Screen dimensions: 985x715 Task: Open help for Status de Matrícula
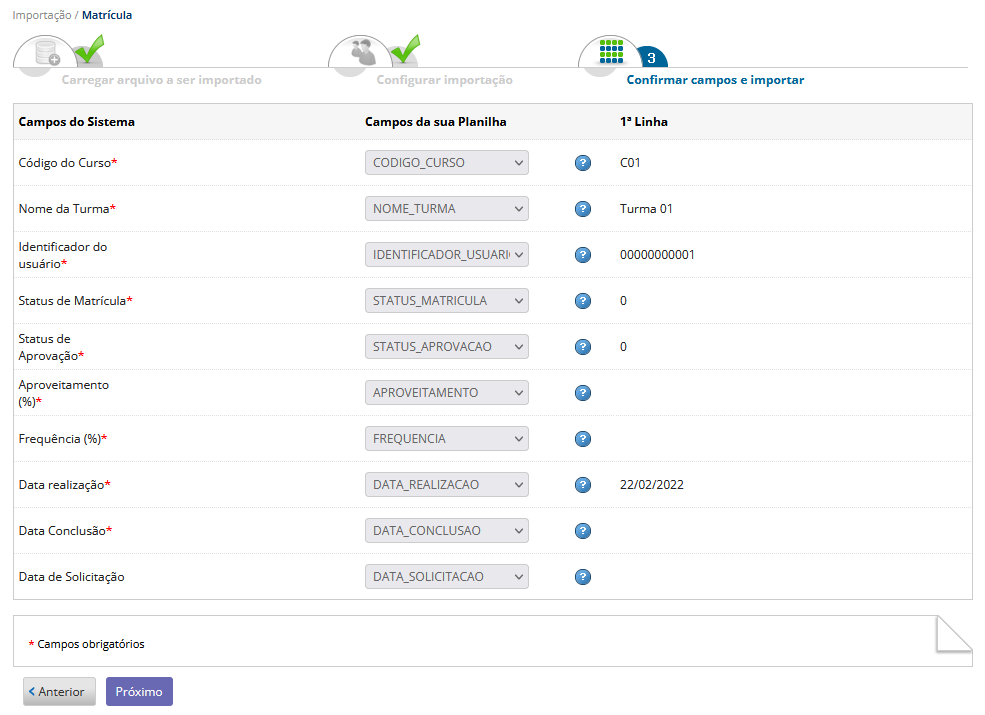[x=583, y=301]
